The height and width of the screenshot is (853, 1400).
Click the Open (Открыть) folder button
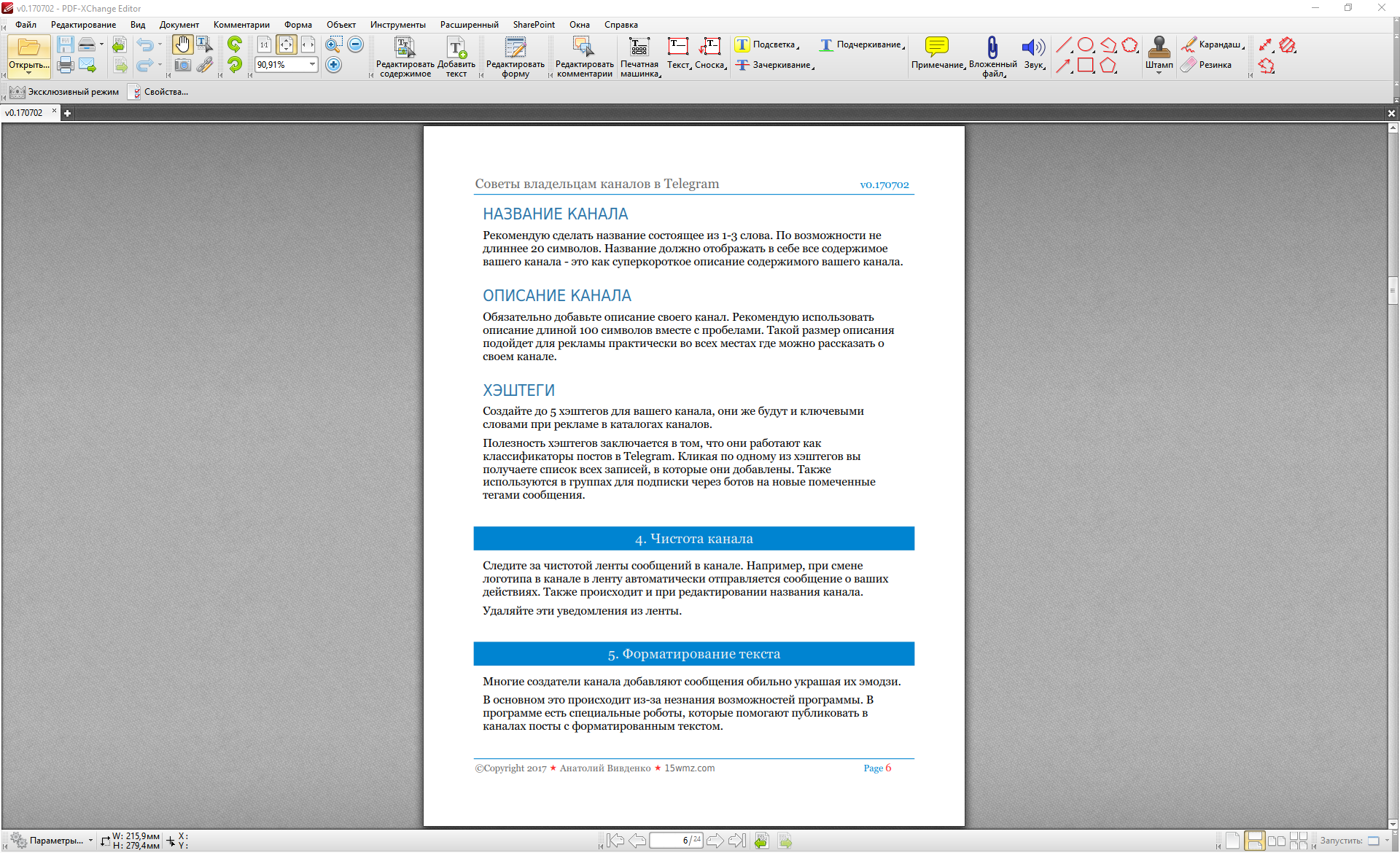click(x=29, y=55)
